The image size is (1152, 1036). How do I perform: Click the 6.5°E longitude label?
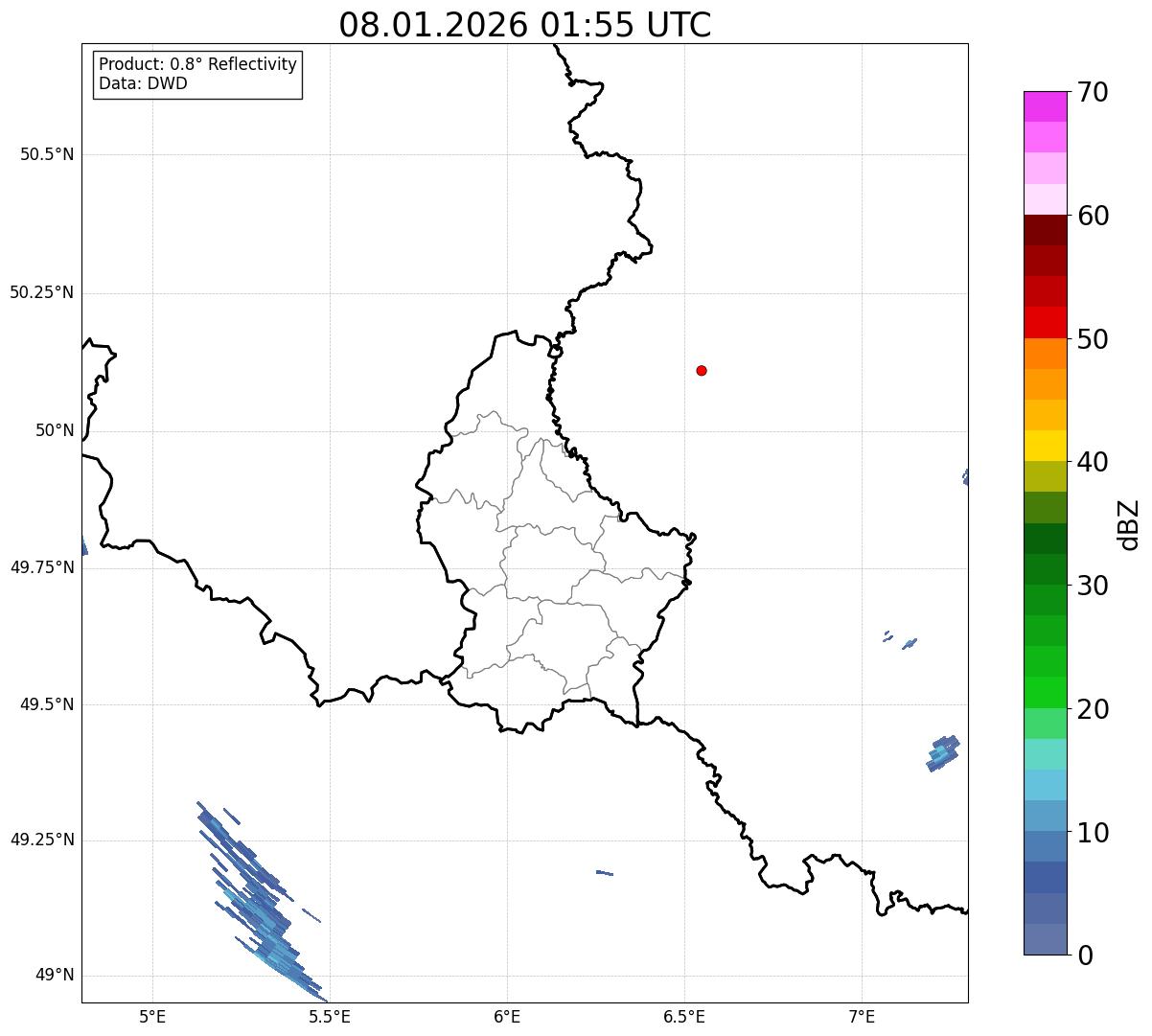(x=684, y=1016)
